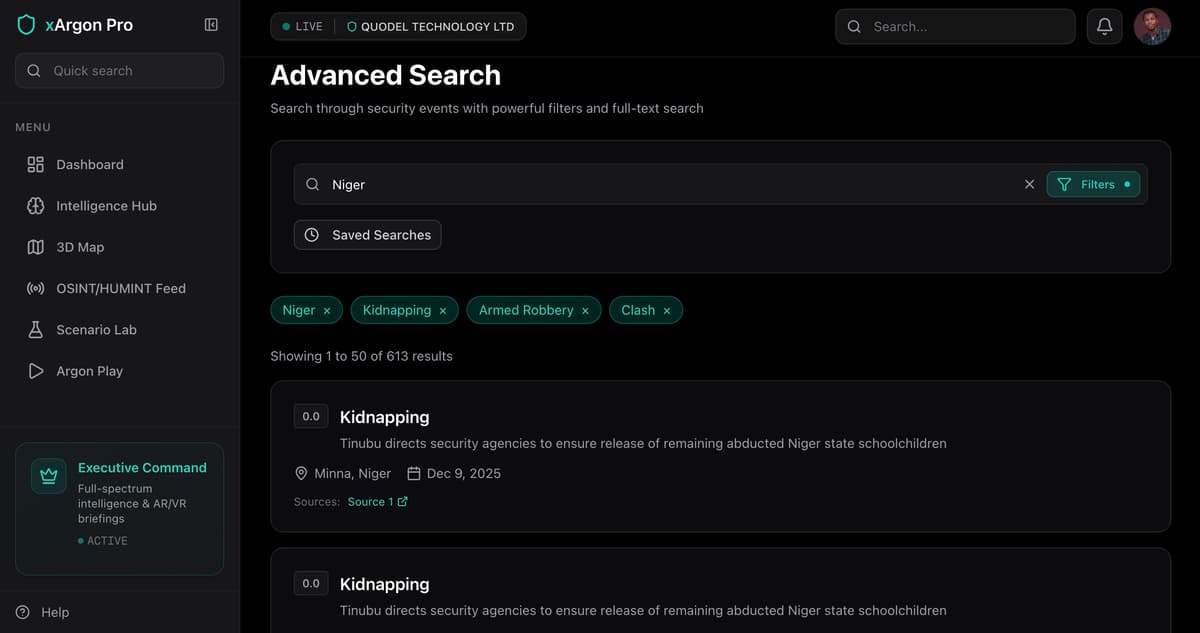Go to Dashboard in menu

tap(90, 164)
